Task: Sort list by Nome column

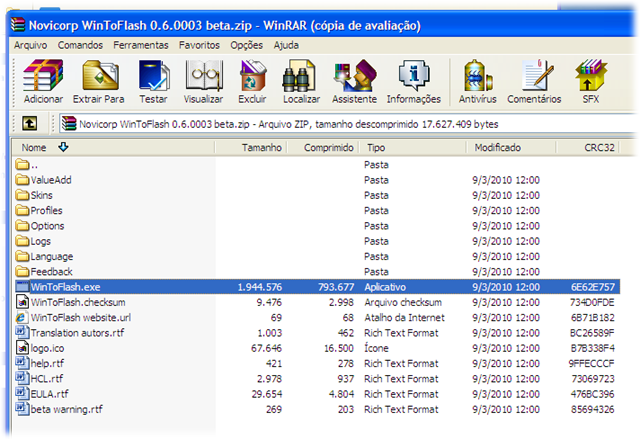Action: click(x=113, y=147)
